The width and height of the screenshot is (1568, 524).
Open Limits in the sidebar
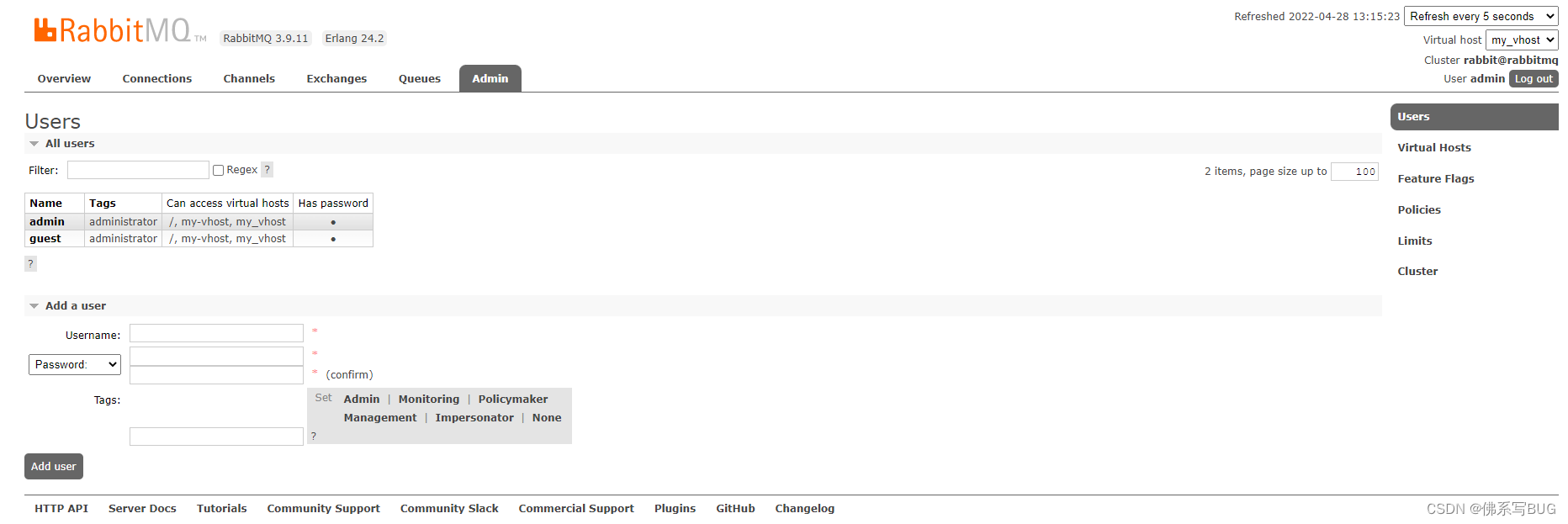(1415, 241)
